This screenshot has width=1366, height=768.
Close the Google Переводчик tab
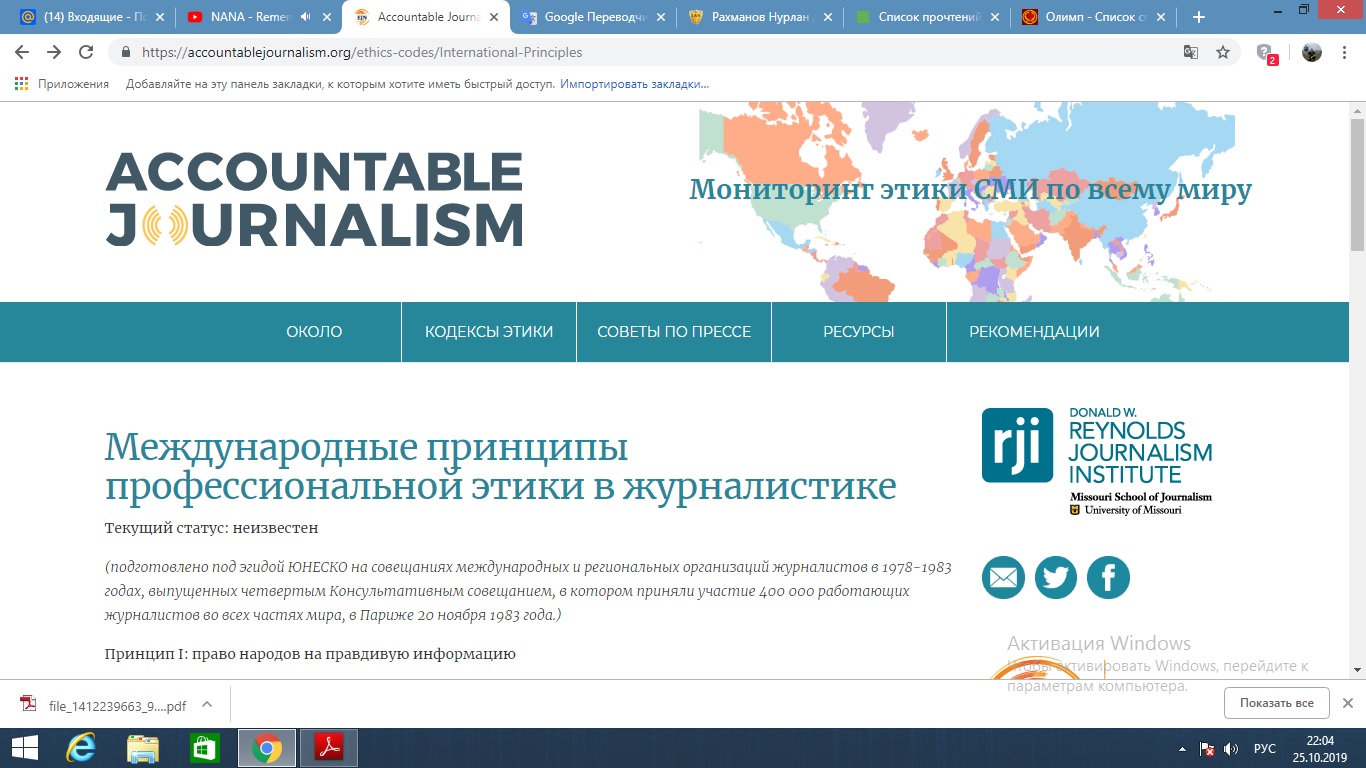pos(659,17)
